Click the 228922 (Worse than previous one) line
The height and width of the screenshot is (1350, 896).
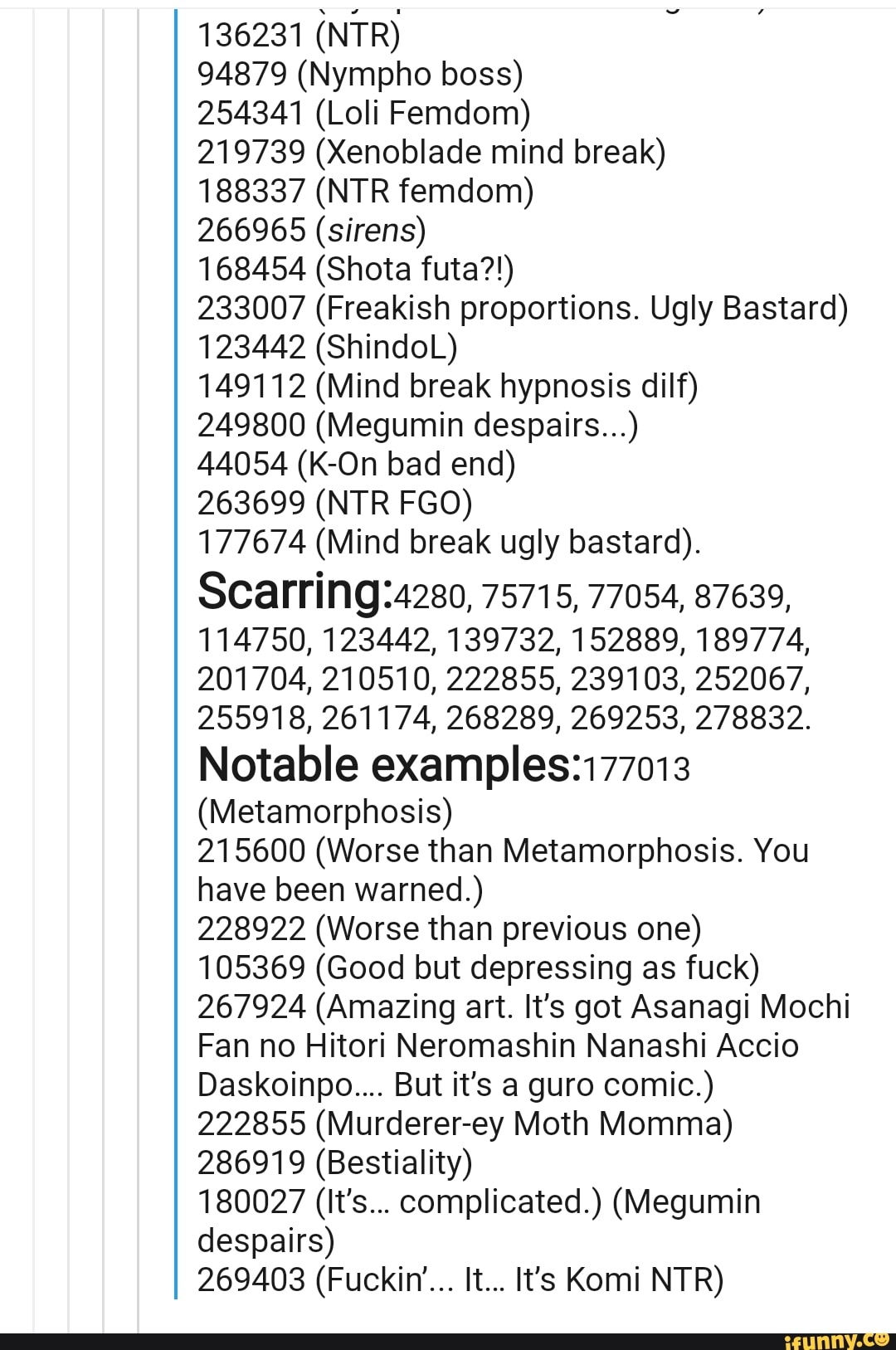(x=450, y=928)
